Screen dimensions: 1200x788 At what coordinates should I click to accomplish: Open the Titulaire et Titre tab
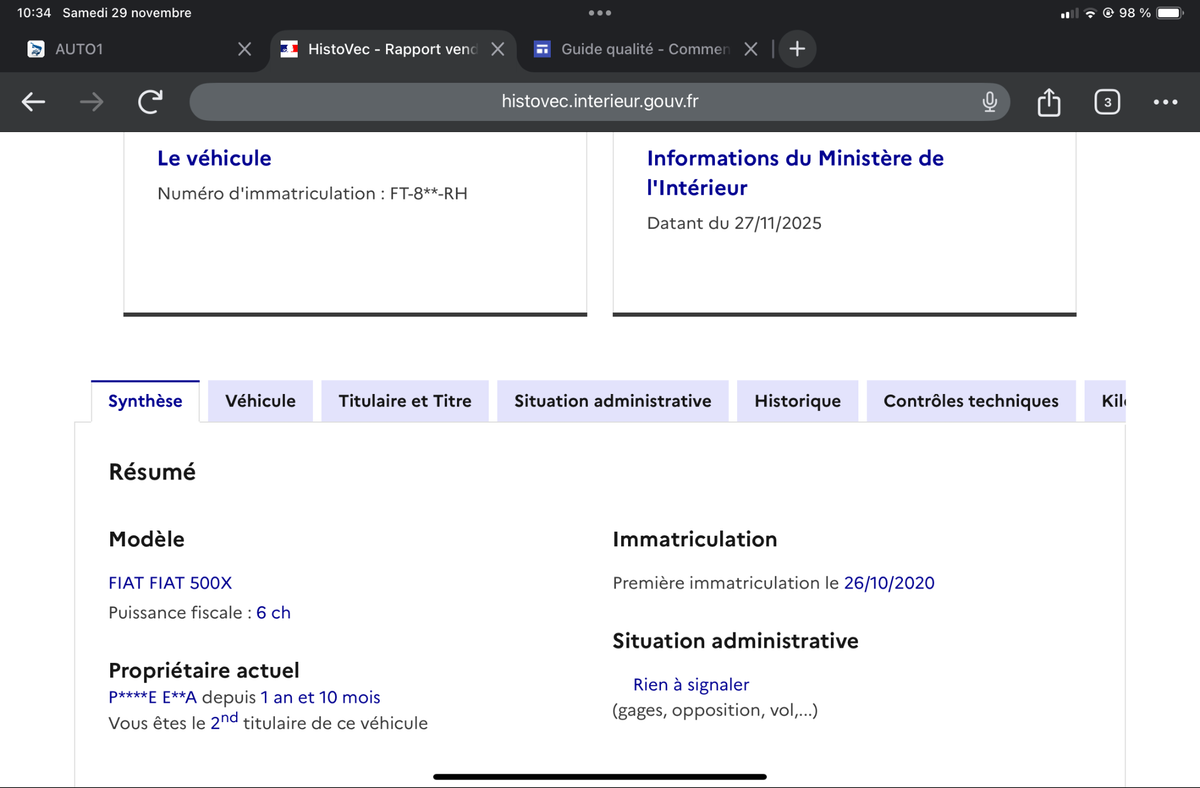tap(405, 401)
